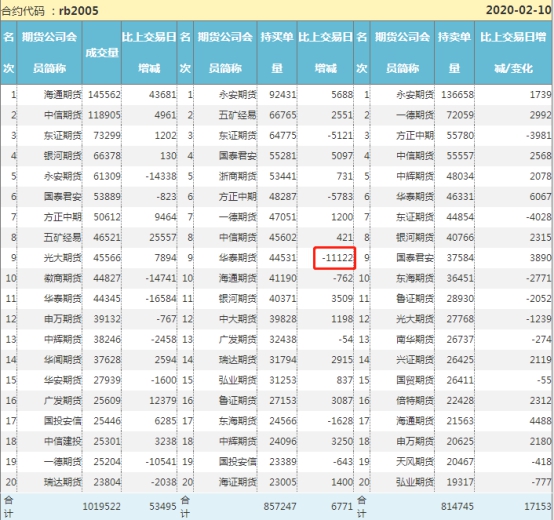554x520 pixels.
Task: Click 一德期货 in short position rank 2
Action: tap(415, 115)
